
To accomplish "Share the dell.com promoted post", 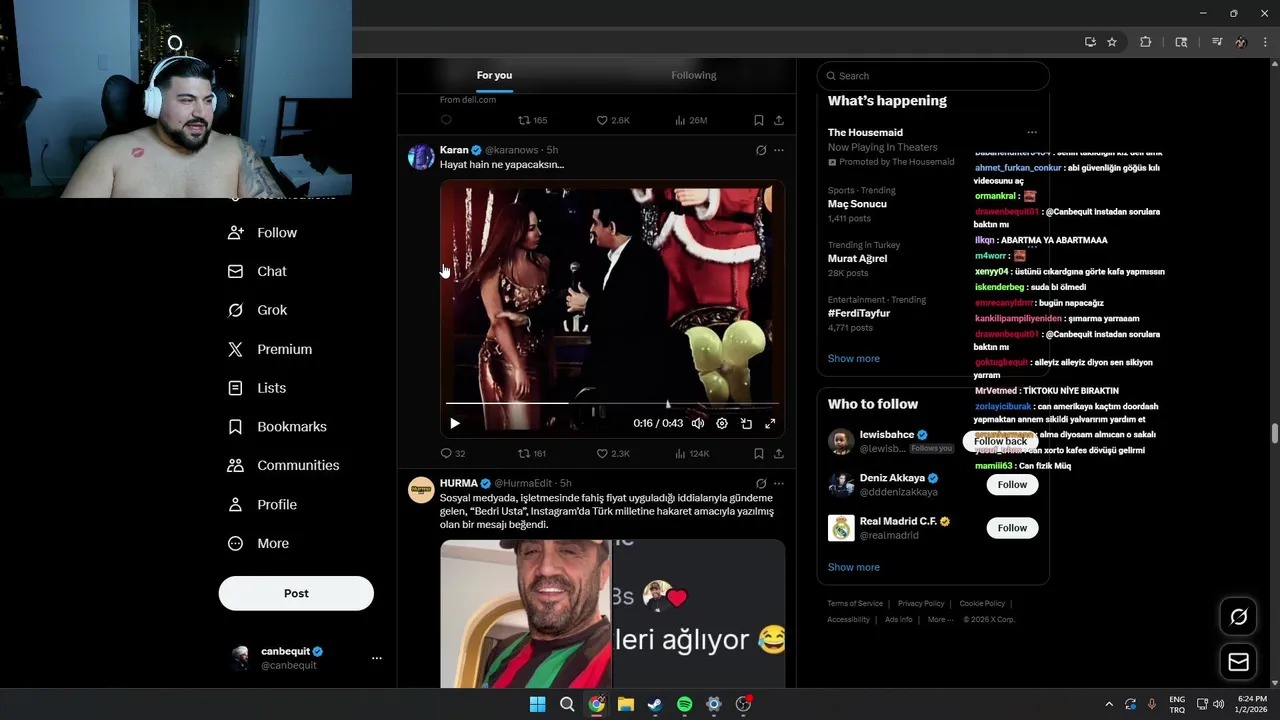I will 779,120.
